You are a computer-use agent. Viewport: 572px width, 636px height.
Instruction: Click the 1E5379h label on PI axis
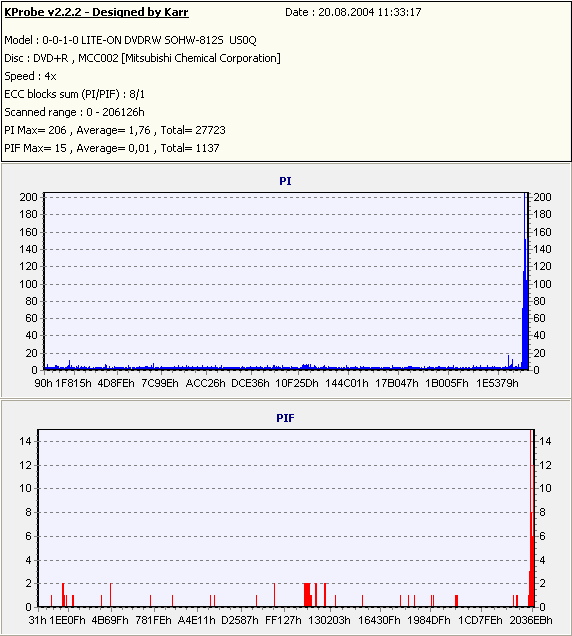click(x=497, y=383)
